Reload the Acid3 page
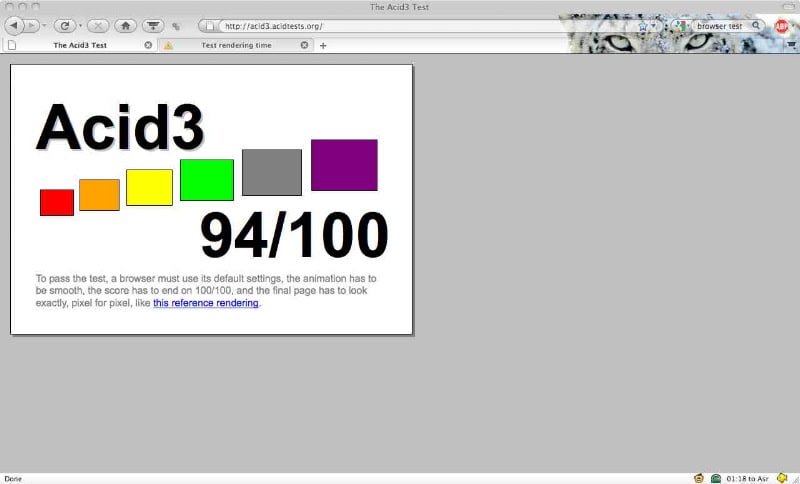The height and width of the screenshot is (484, 800). click(64, 26)
